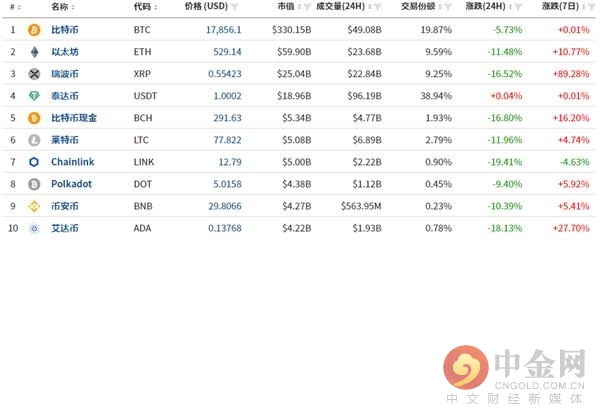
Task: Click 7-day change +27.70%
Action: tap(571, 228)
